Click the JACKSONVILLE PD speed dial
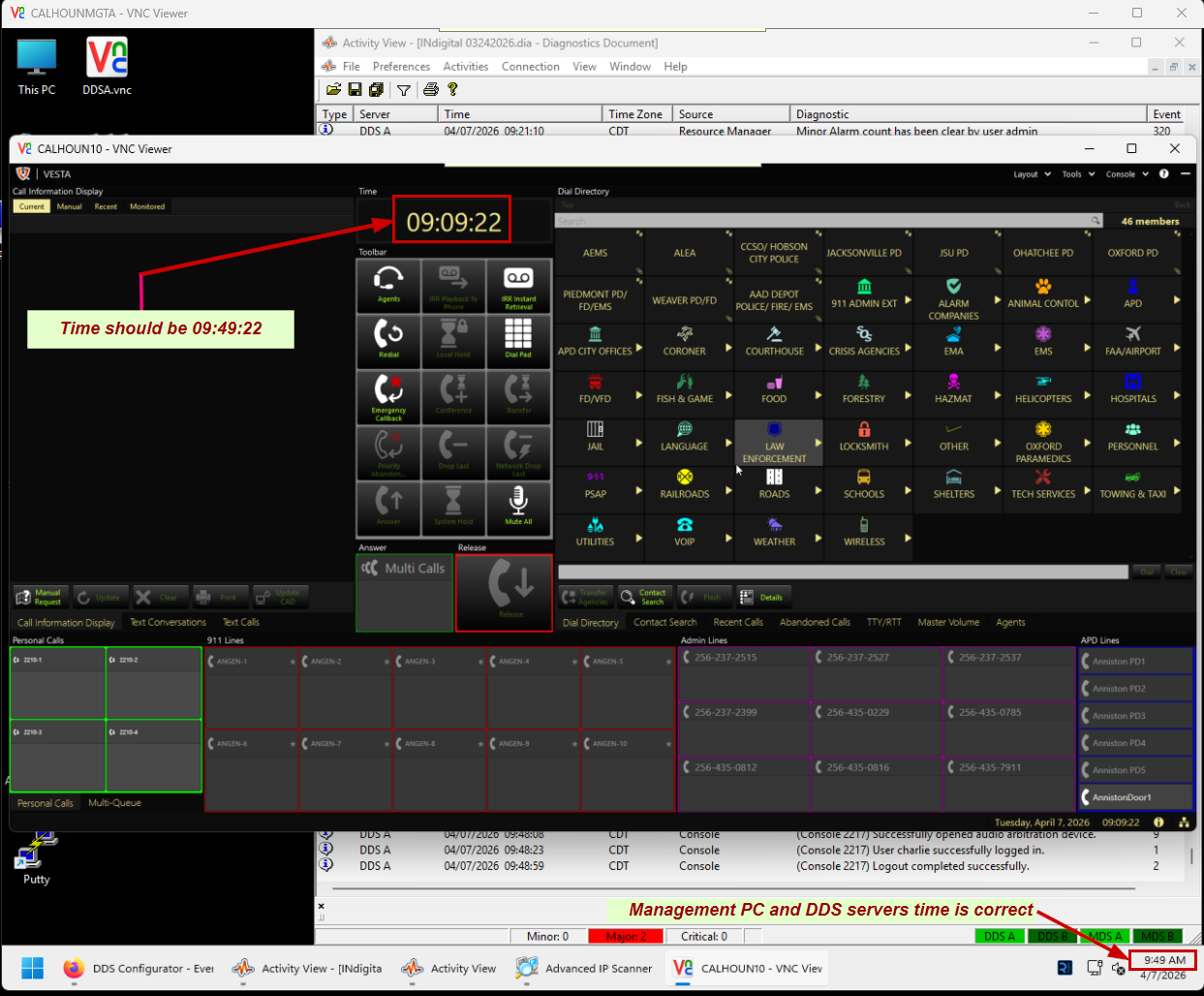The height and width of the screenshot is (996, 1204). point(864,253)
